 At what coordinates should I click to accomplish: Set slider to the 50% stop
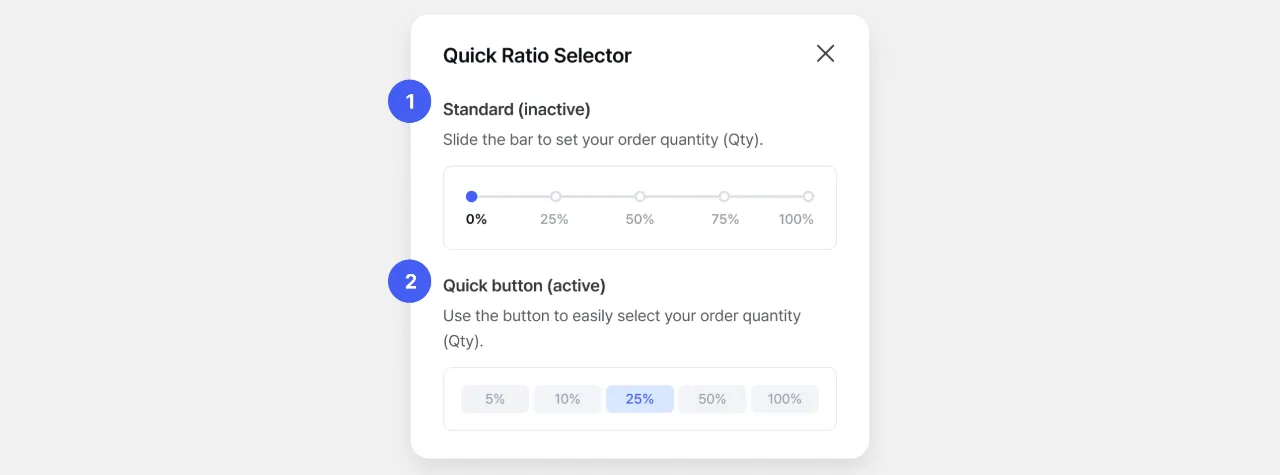click(640, 197)
